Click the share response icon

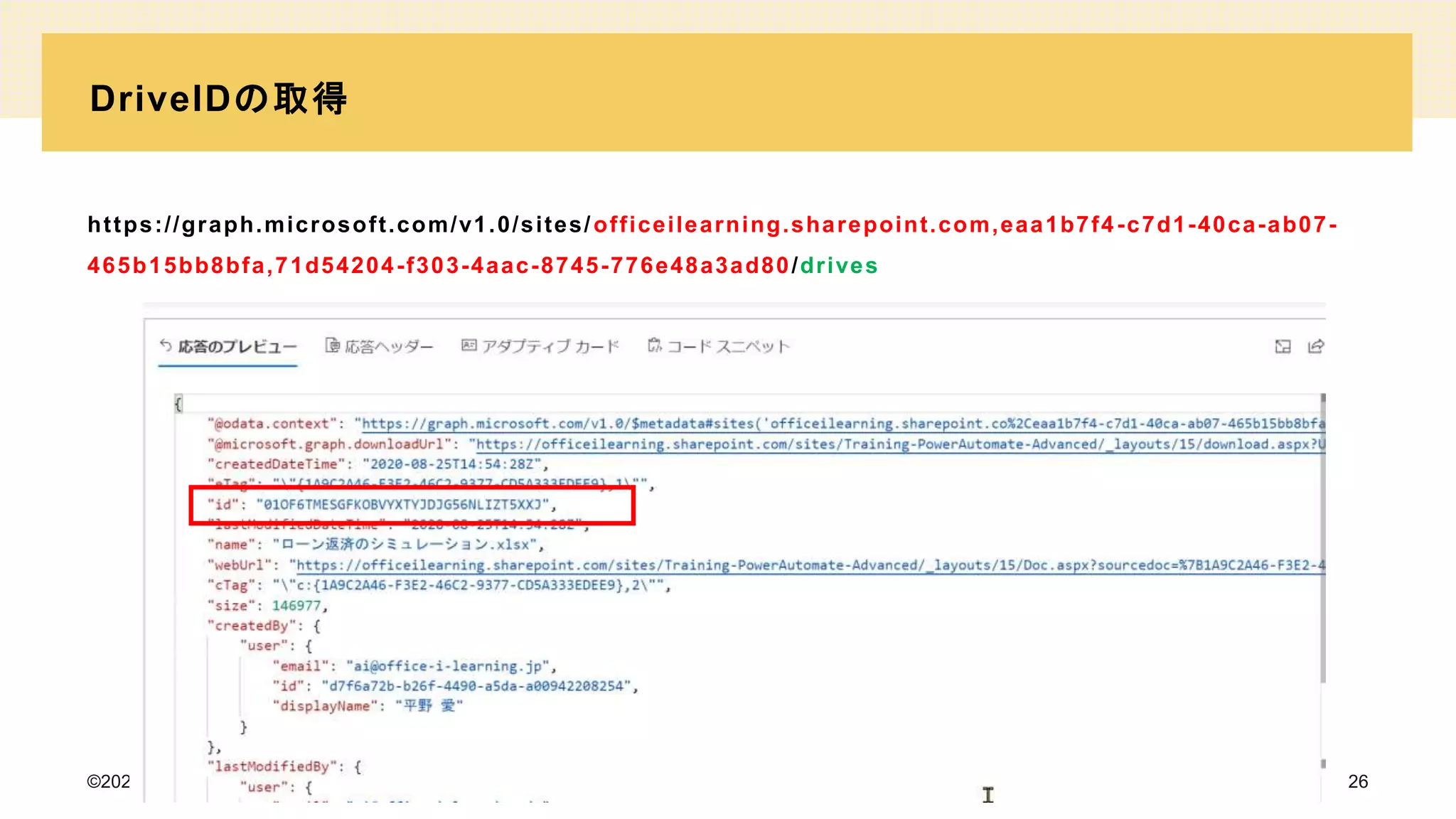(x=1316, y=346)
